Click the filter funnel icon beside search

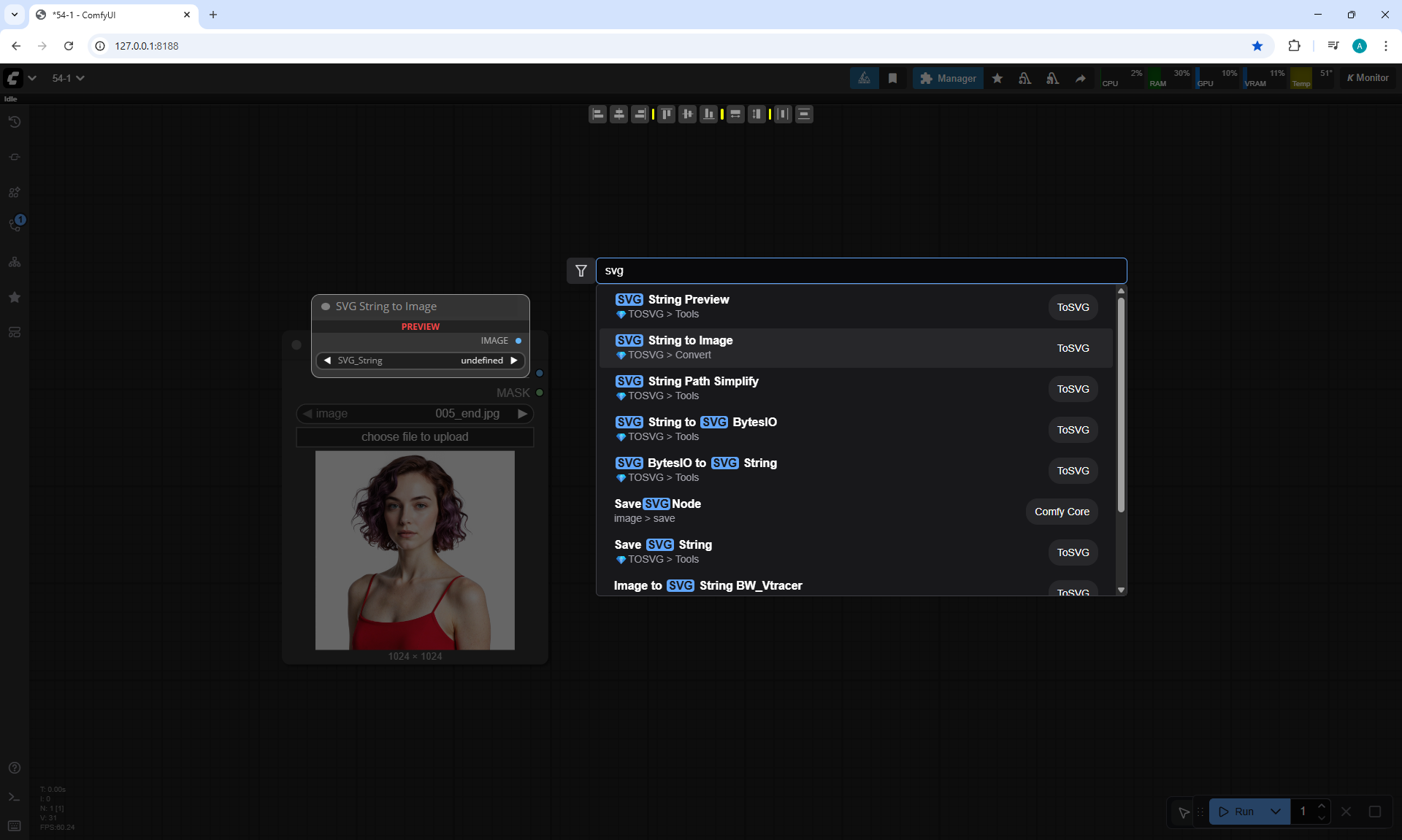tap(581, 271)
